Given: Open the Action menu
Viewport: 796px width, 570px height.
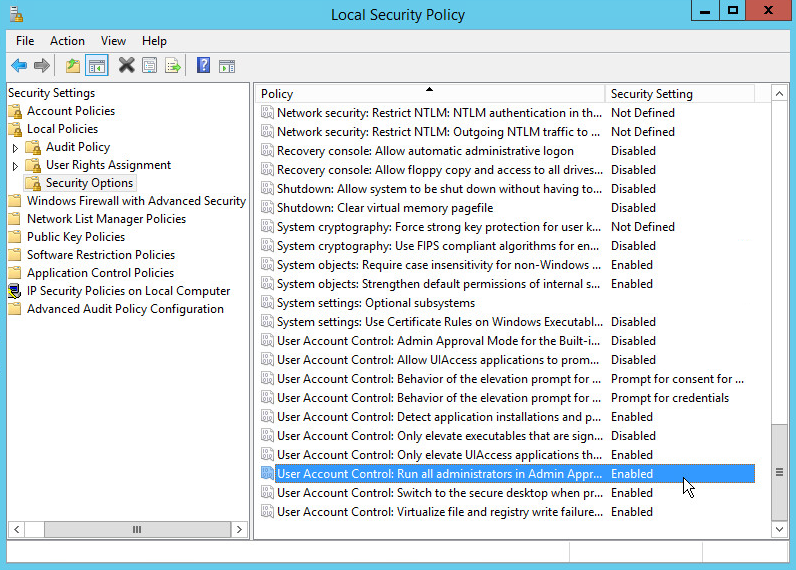Looking at the screenshot, I should (x=67, y=41).
